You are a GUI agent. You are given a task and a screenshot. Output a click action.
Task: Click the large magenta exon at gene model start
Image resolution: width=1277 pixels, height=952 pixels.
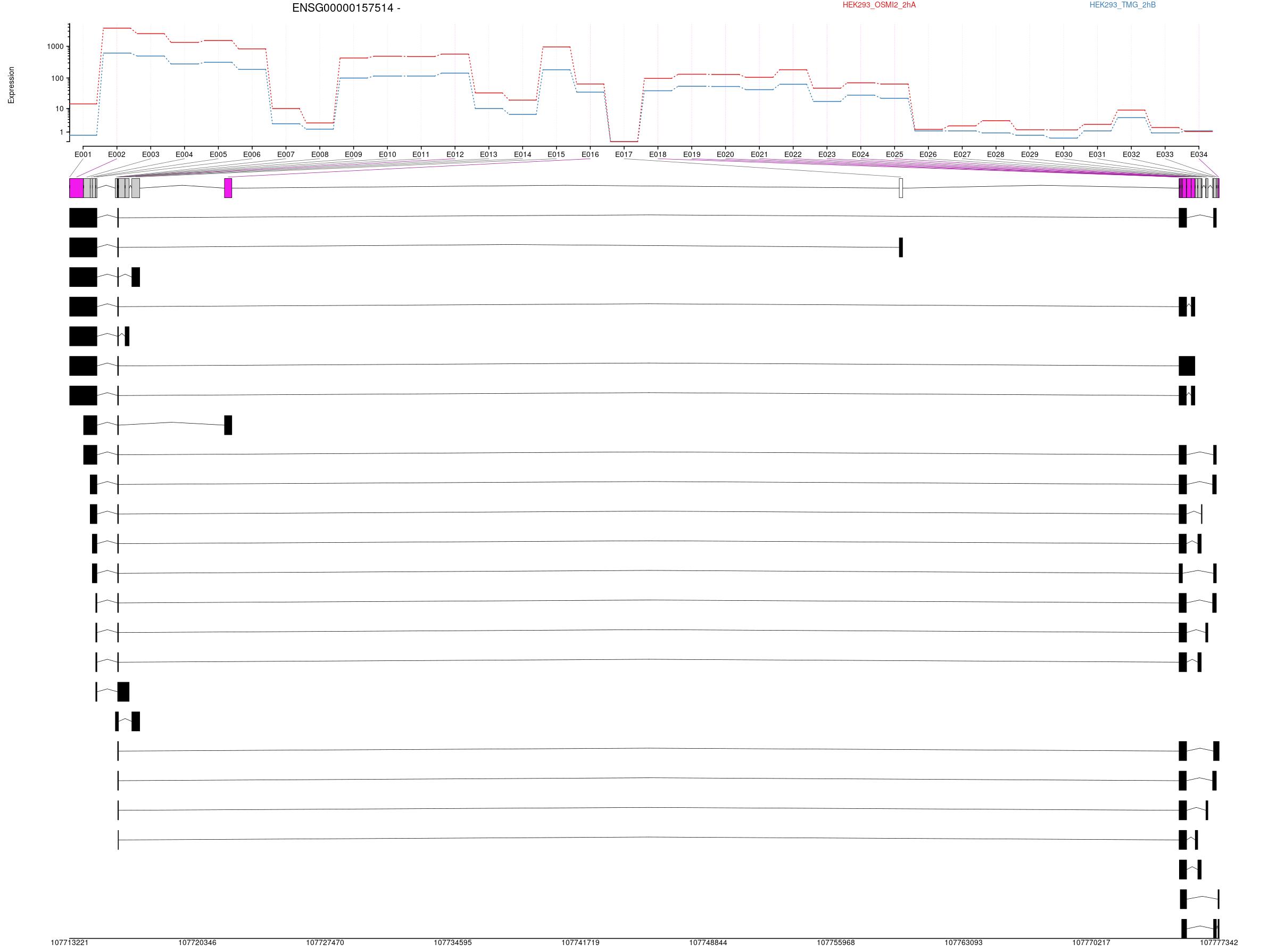pyautogui.click(x=76, y=188)
